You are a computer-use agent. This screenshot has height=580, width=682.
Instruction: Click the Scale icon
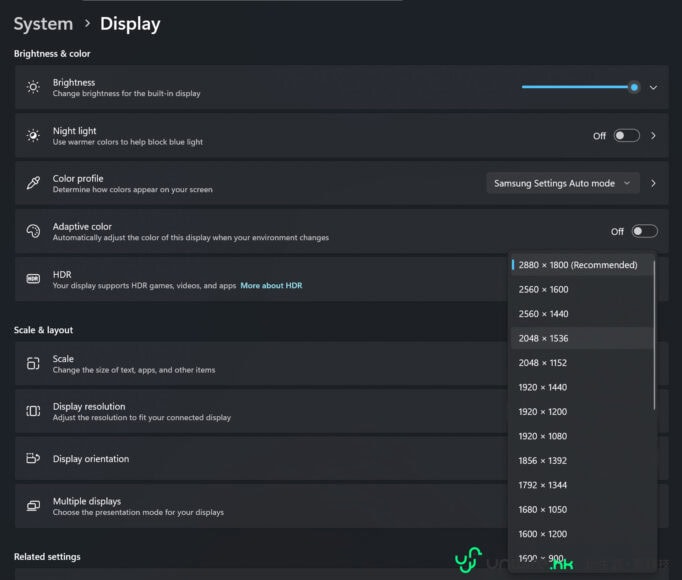[33, 363]
